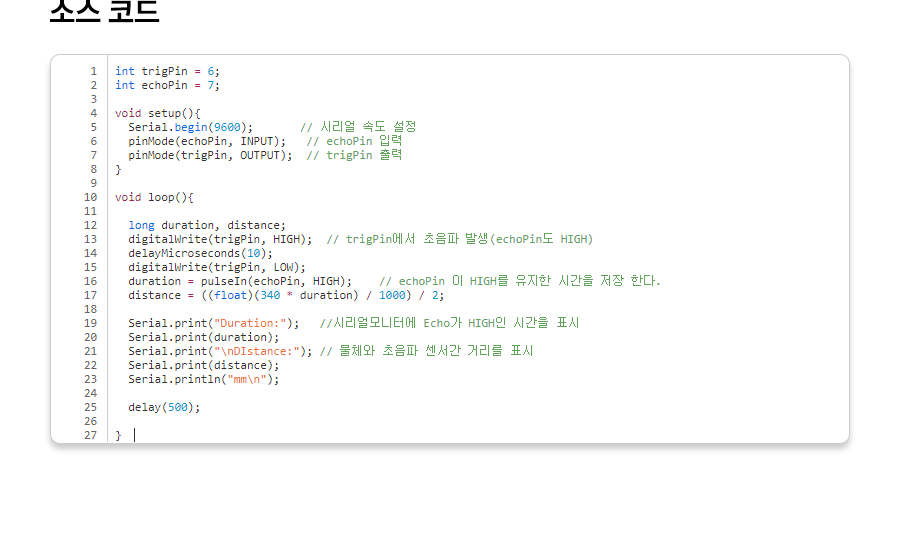Image resolution: width=900 pixels, height=545 pixels.
Task: Place cursor on 'void loop(){' line
Action: tap(154, 197)
